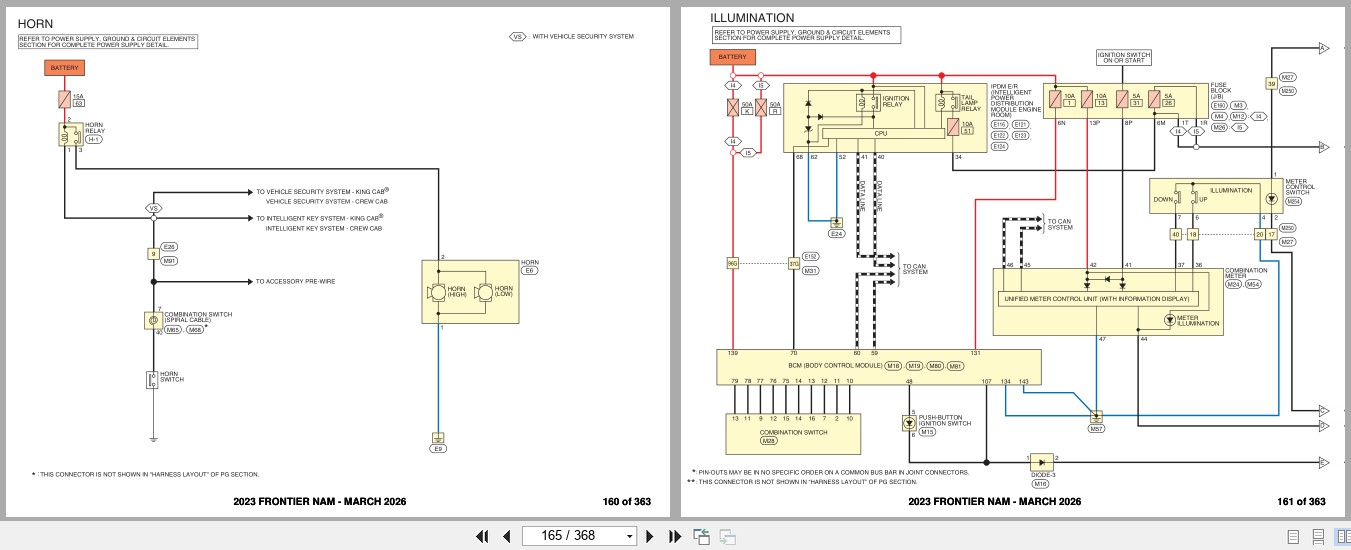1351x550 pixels.
Task: Switch to single page view
Action: (x=1293, y=536)
